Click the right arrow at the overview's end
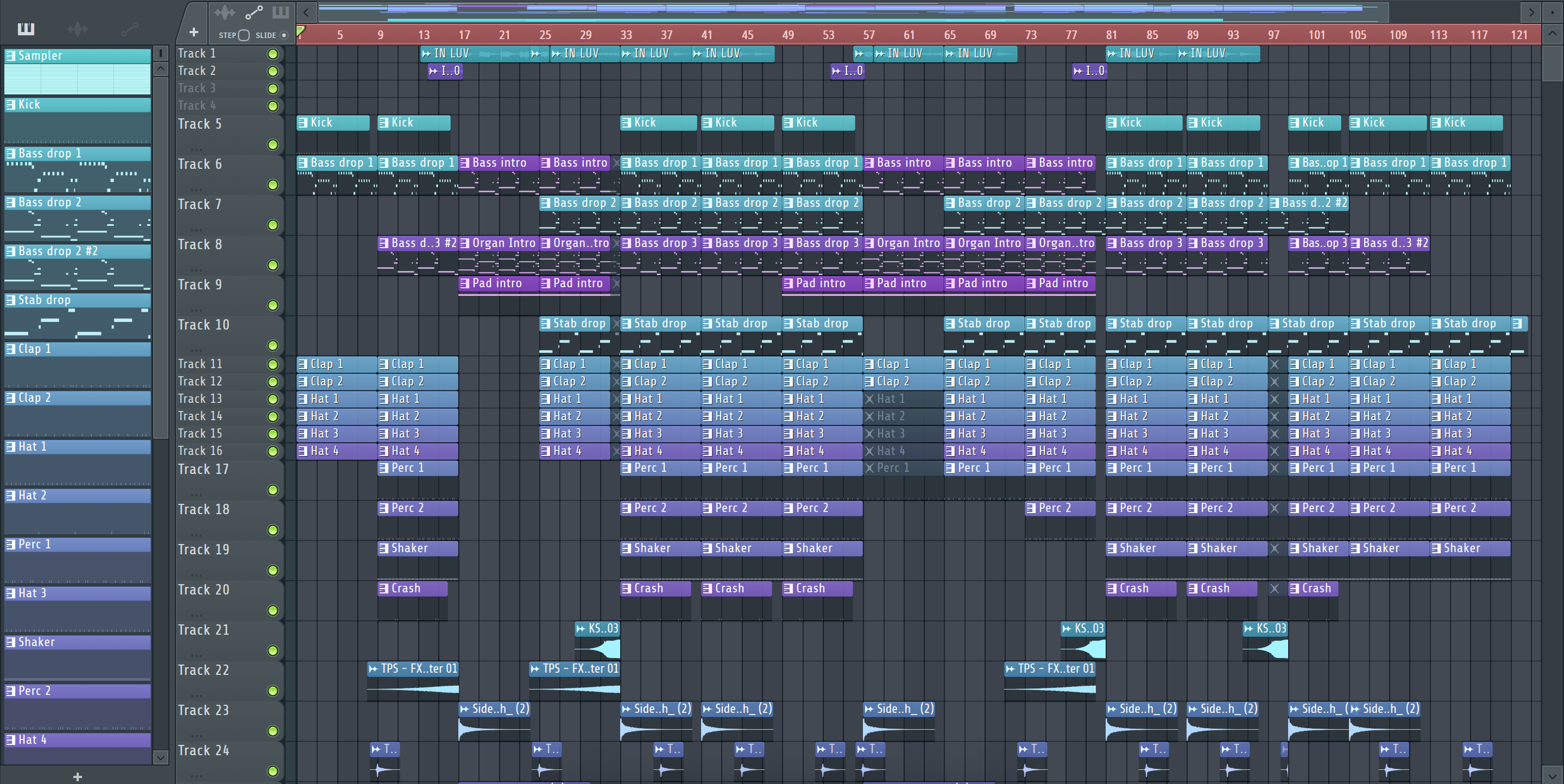The height and width of the screenshot is (784, 1564). pos(1532,12)
